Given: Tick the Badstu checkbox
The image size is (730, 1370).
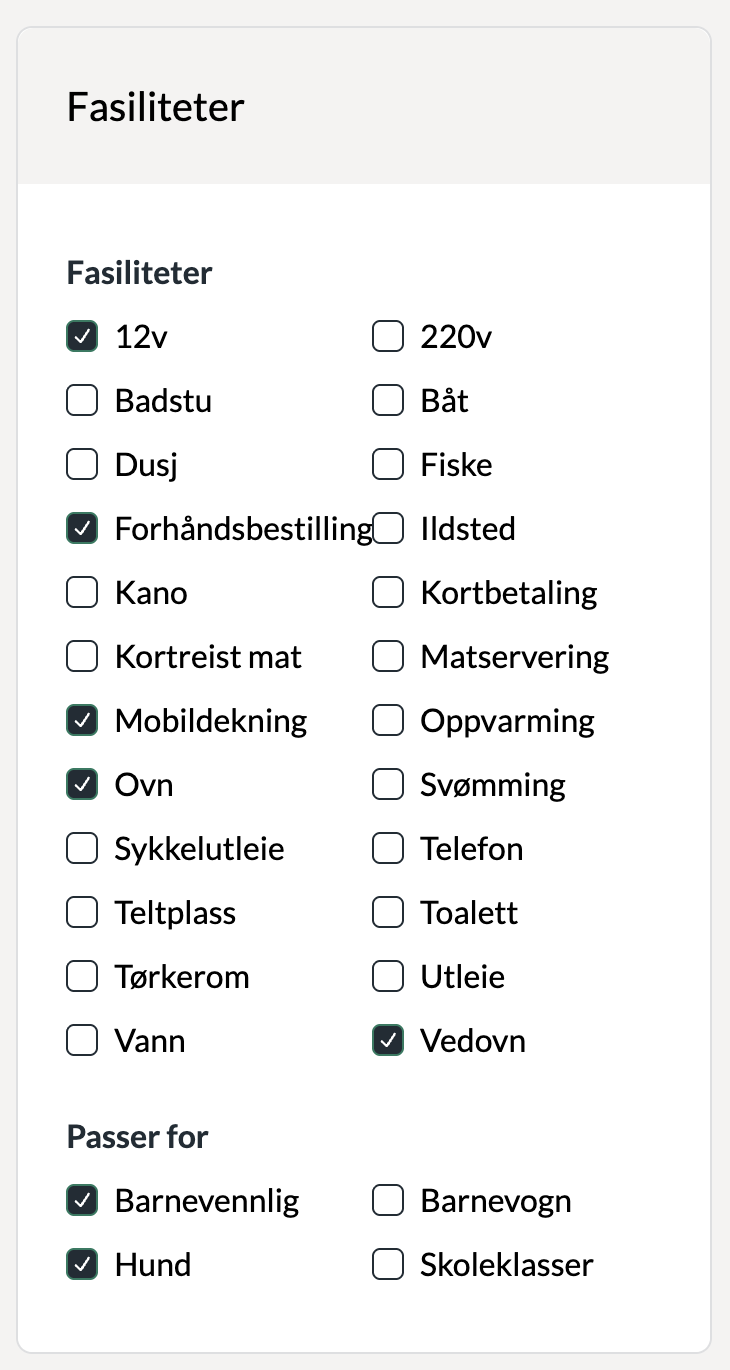Looking at the screenshot, I should coord(82,401).
